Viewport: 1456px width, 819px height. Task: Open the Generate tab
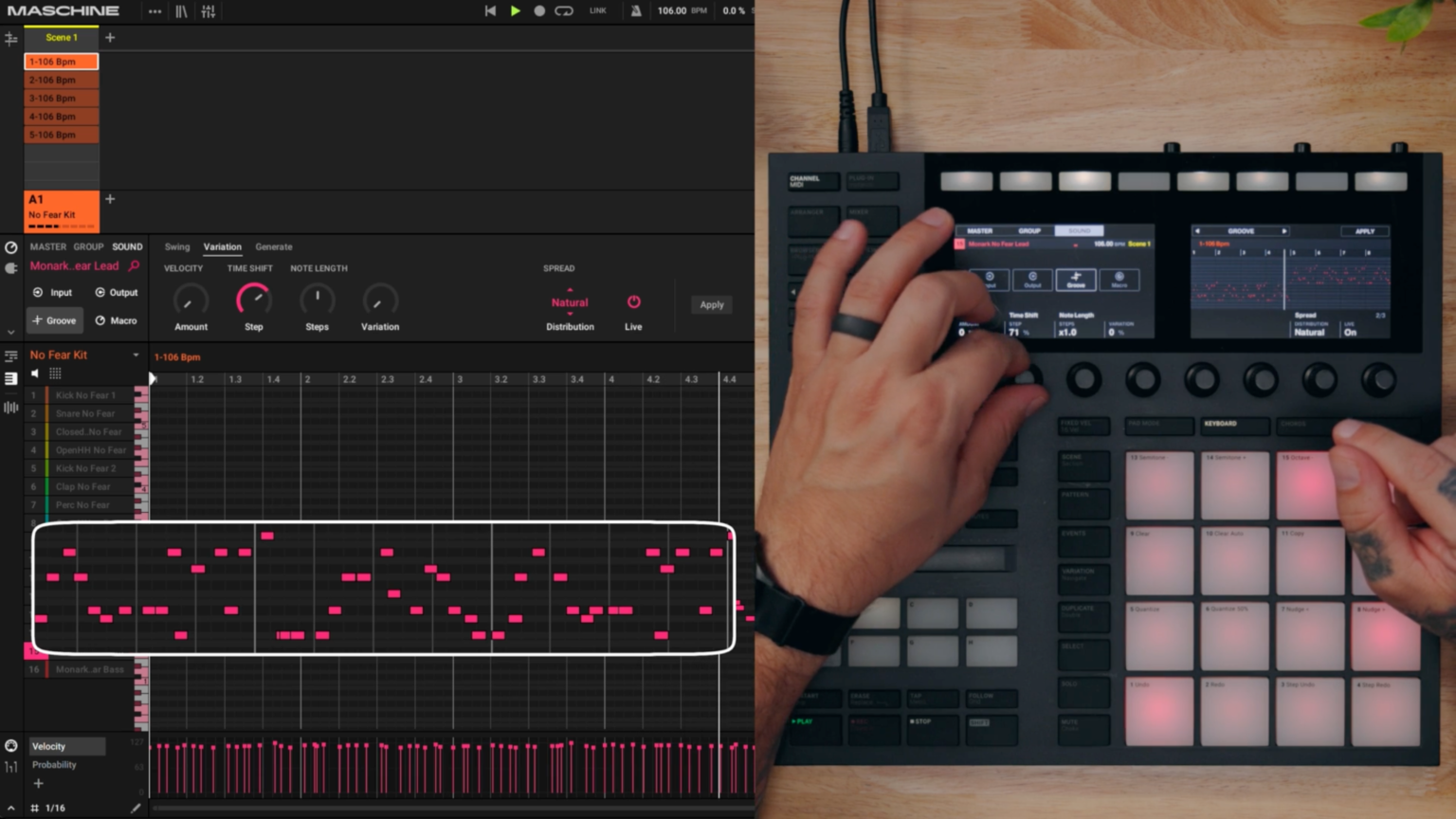(274, 246)
